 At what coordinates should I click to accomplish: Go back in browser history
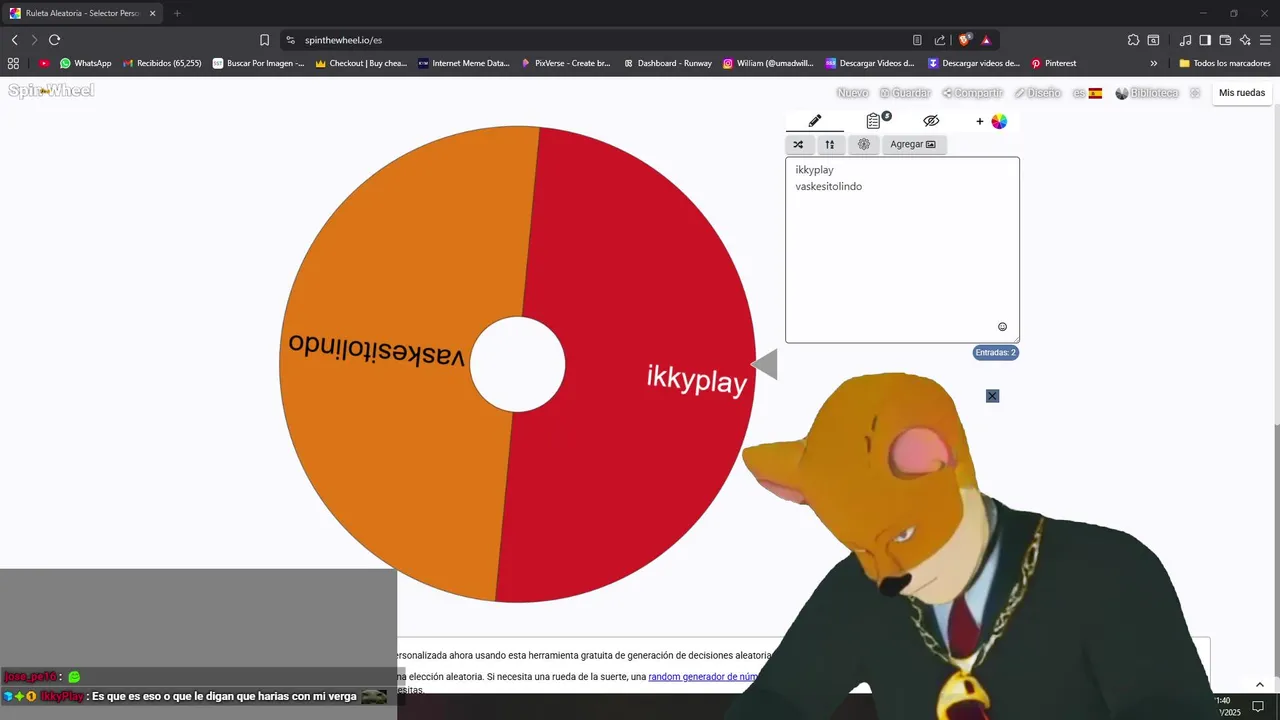tap(14, 40)
